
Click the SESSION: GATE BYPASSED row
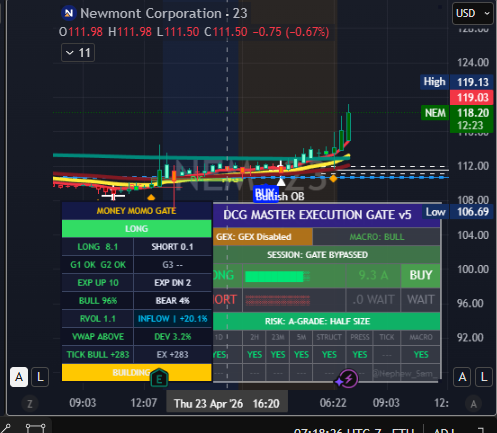pos(327,255)
